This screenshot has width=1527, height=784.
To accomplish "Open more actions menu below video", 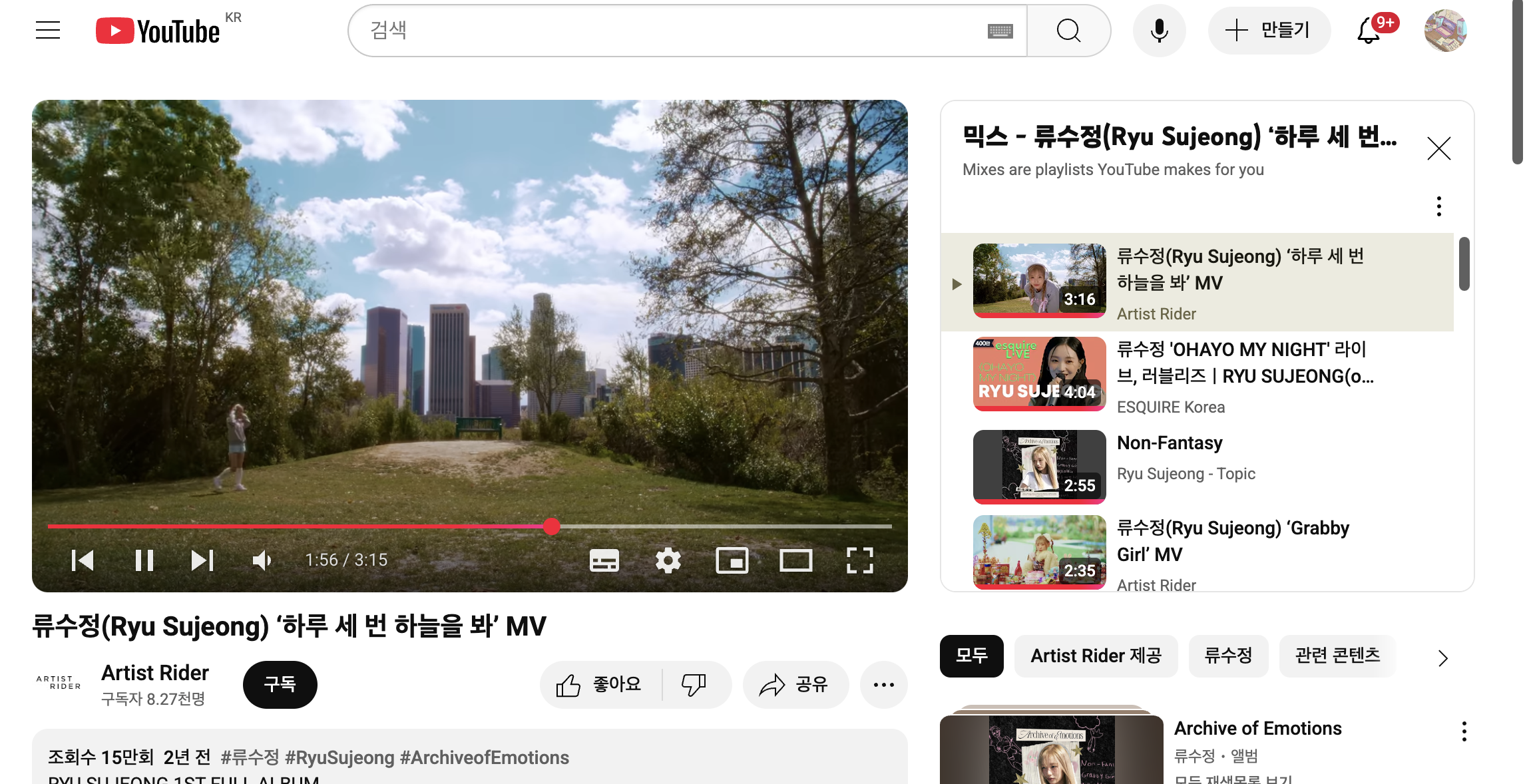I will tap(883, 684).
